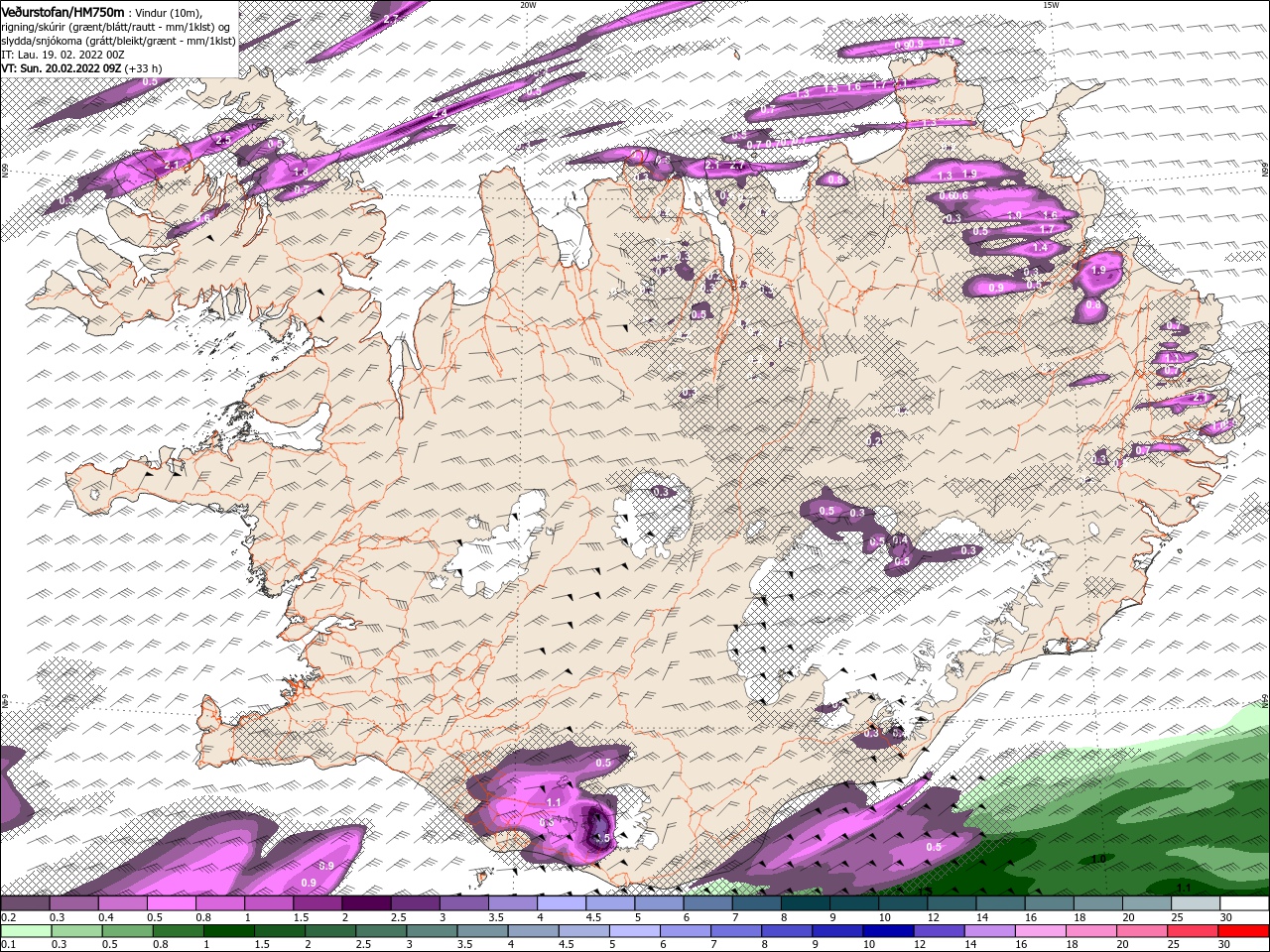The height and width of the screenshot is (952, 1270).
Task: Click the 'VT: Sun. 20.02.2022 09Z' valid time
Action: (62, 68)
